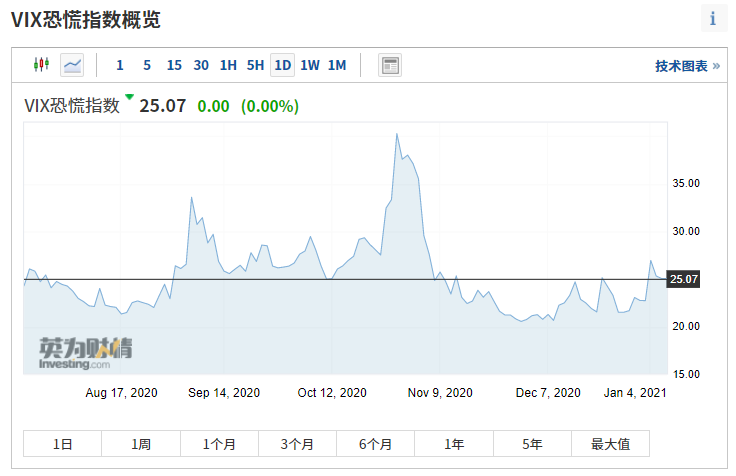This screenshot has height=476, width=736.
Task: Pick the 1H hourly interval
Action: 228,65
